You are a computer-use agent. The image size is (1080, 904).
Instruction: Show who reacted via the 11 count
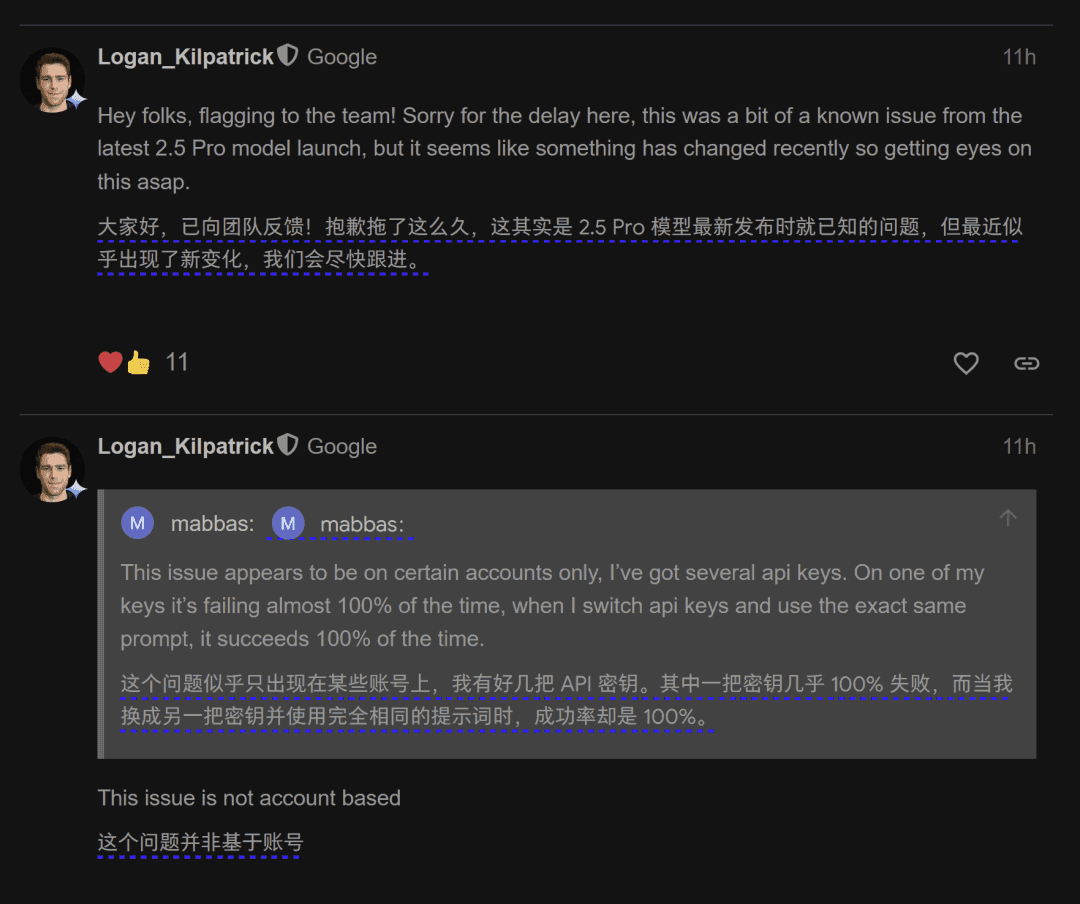pos(177,362)
